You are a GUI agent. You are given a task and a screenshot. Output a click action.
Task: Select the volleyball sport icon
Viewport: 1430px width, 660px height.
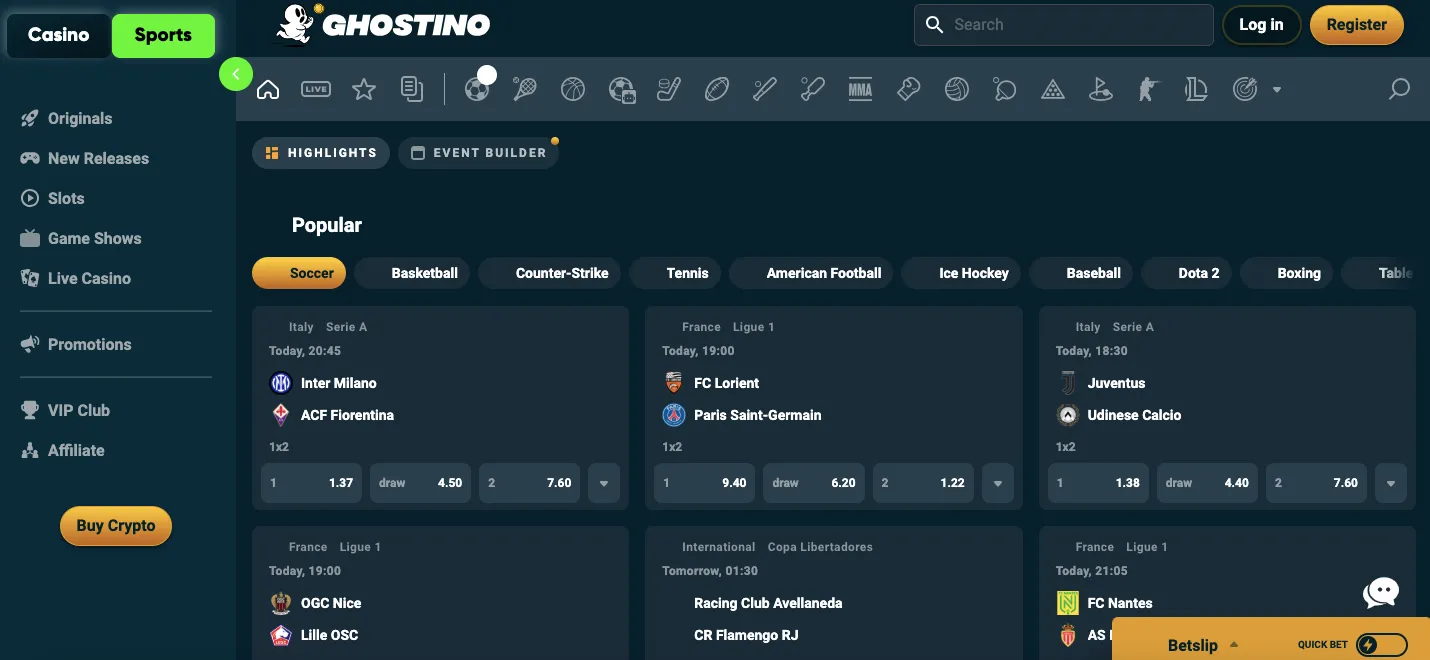click(957, 90)
